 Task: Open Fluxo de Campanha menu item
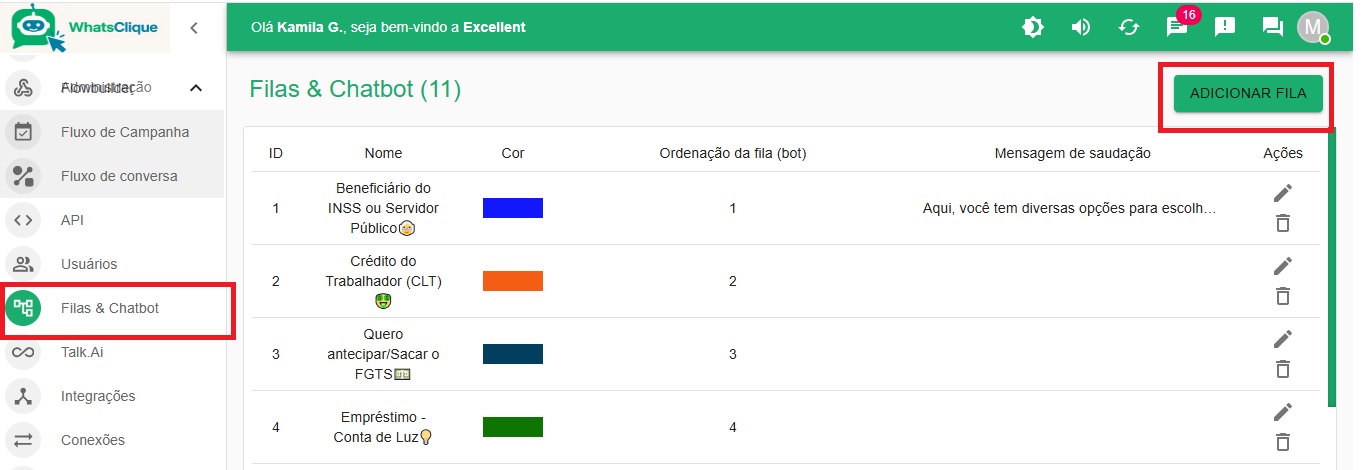click(124, 132)
